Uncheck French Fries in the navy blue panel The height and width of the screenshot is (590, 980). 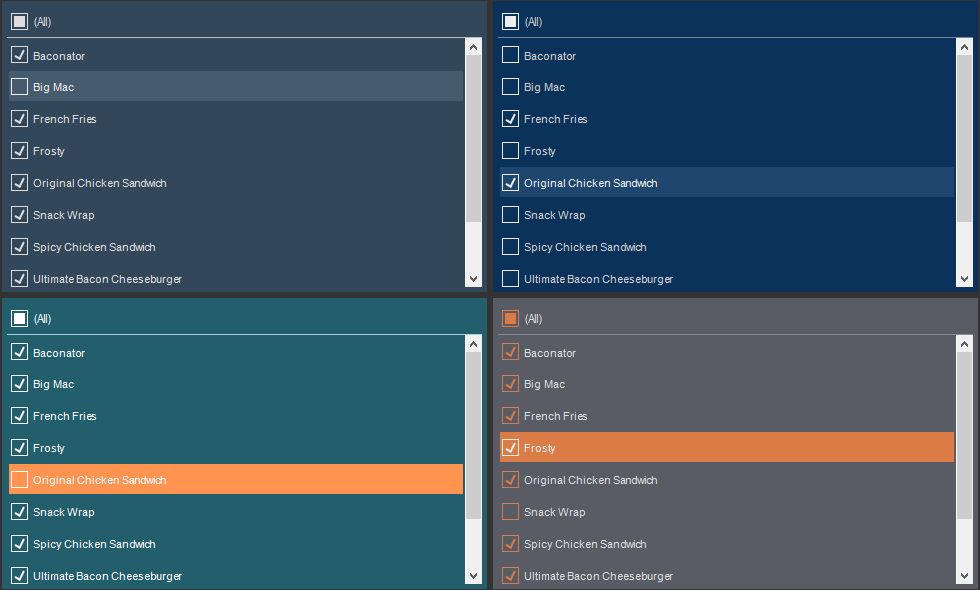(x=510, y=119)
